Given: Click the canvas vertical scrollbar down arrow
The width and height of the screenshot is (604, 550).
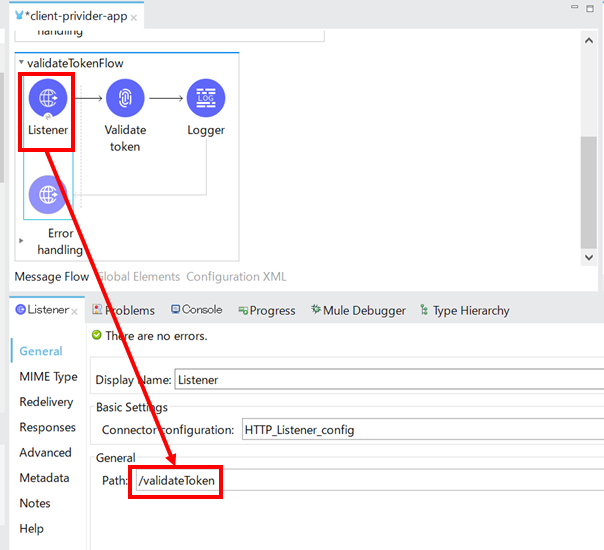Looking at the screenshot, I should point(589,257).
